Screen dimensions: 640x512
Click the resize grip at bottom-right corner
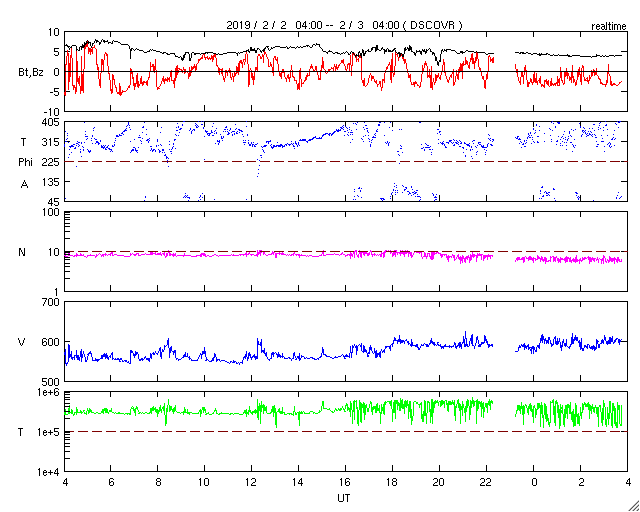click(x=633, y=506)
